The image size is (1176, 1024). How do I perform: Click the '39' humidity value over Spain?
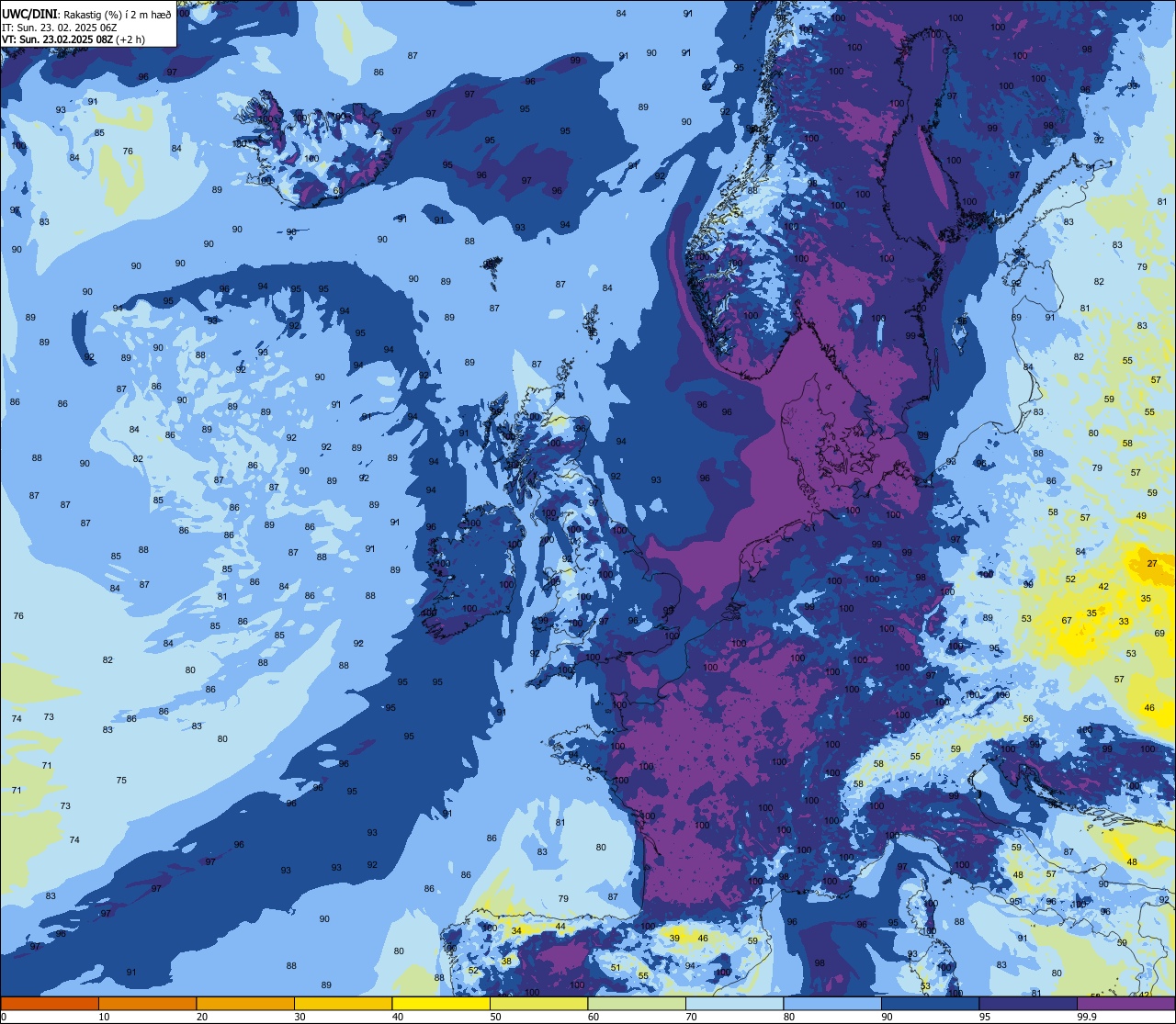pyautogui.click(x=675, y=938)
